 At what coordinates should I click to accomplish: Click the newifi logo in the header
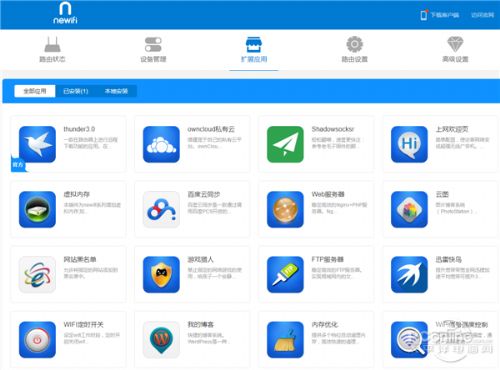pos(65,13)
